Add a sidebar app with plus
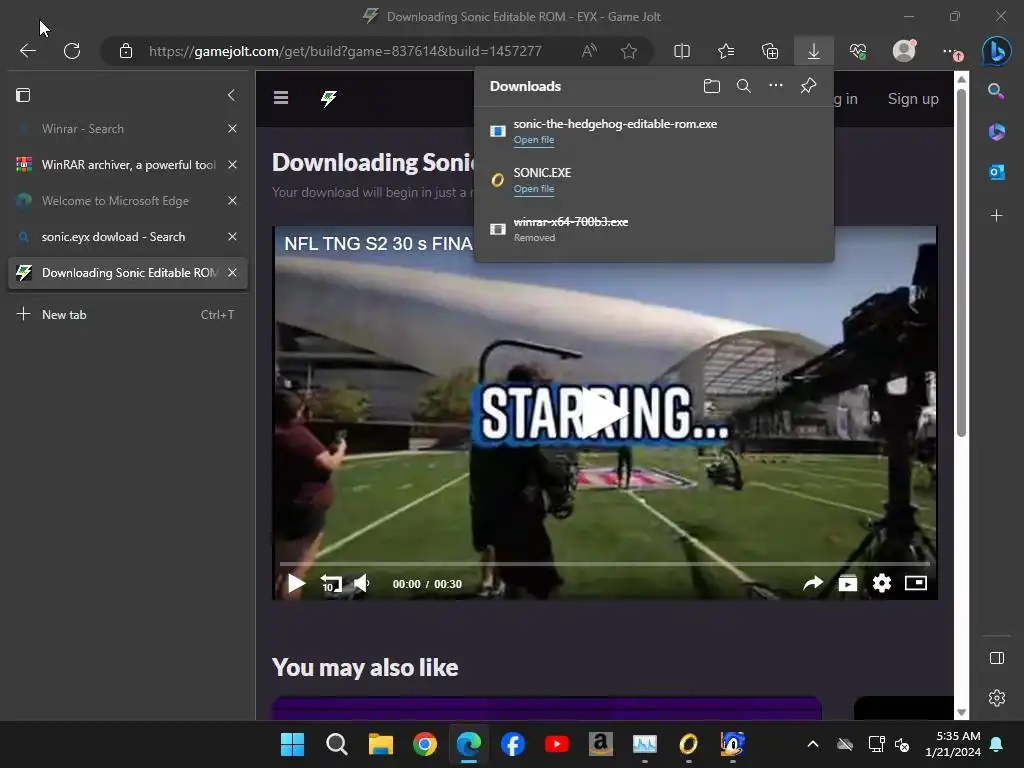The height and width of the screenshot is (768, 1024). pos(997,215)
